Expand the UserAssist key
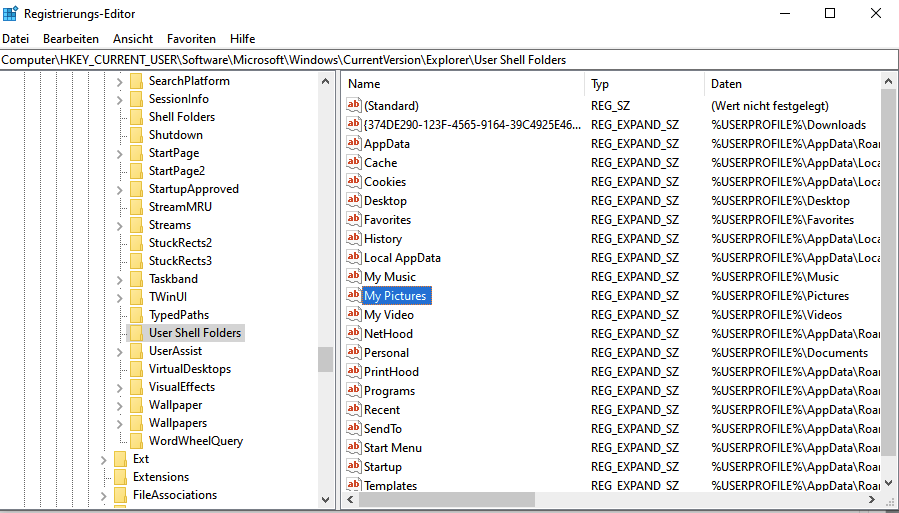This screenshot has height=513, width=899. point(119,351)
